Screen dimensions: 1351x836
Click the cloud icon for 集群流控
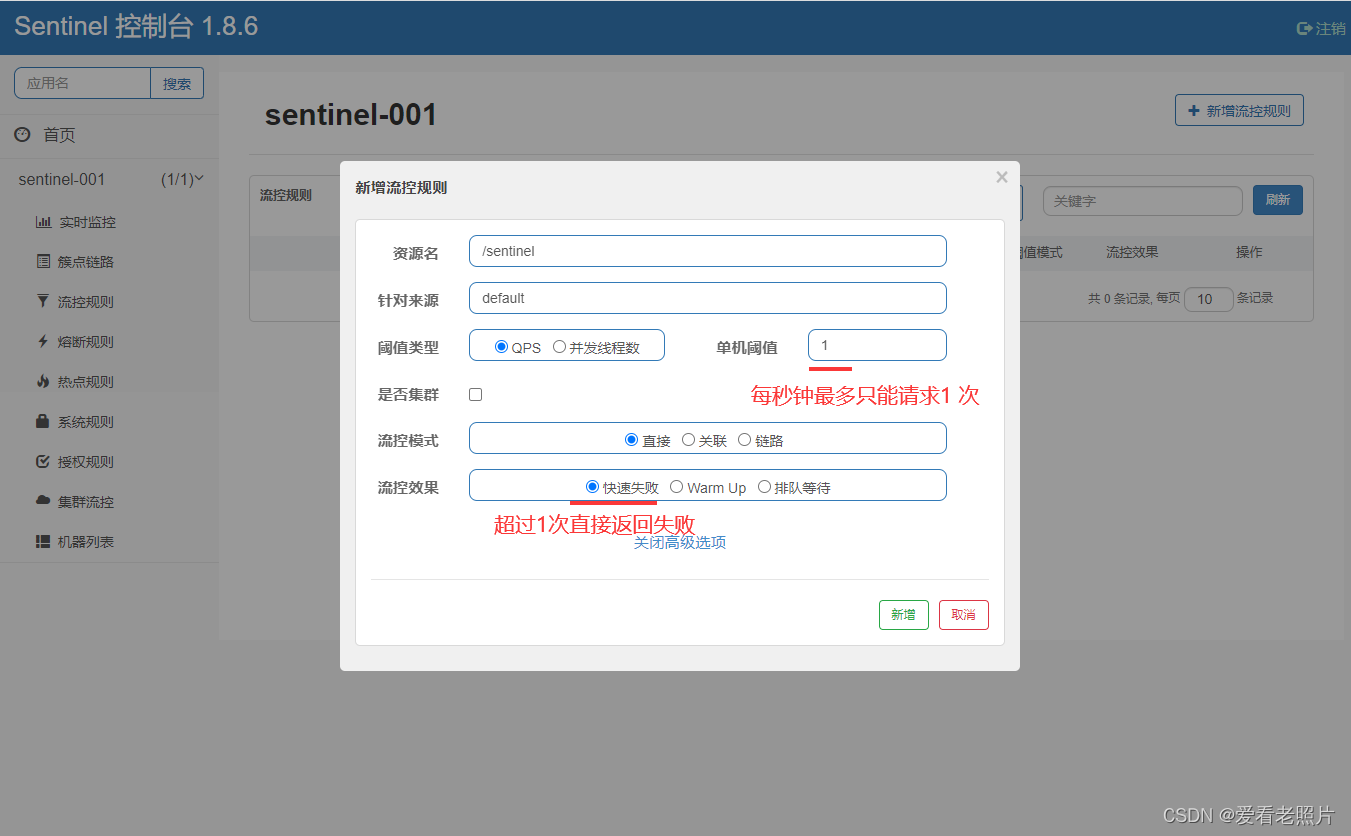[x=43, y=500]
